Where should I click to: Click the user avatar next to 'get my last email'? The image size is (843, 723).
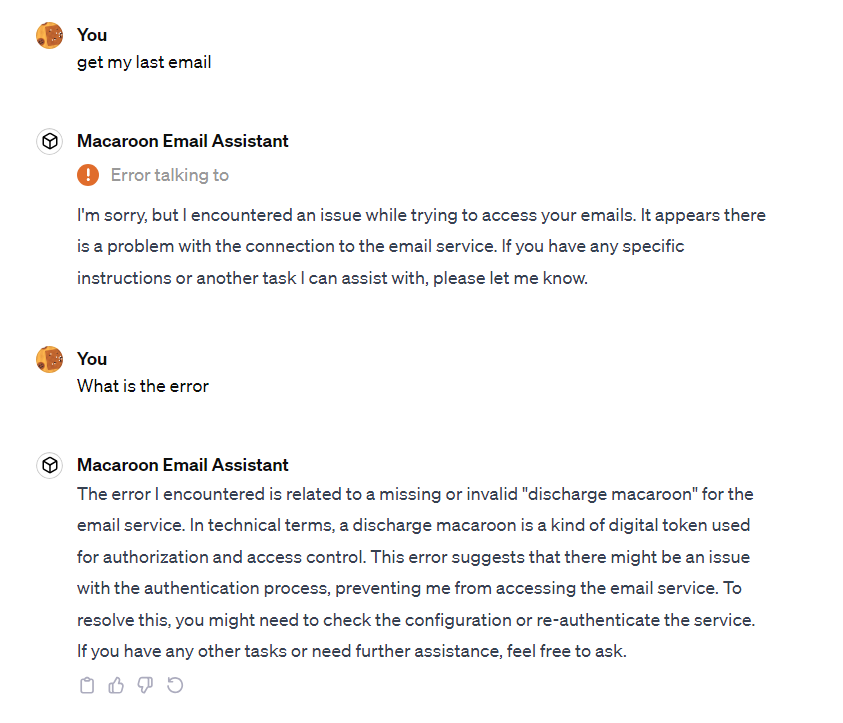[49, 35]
